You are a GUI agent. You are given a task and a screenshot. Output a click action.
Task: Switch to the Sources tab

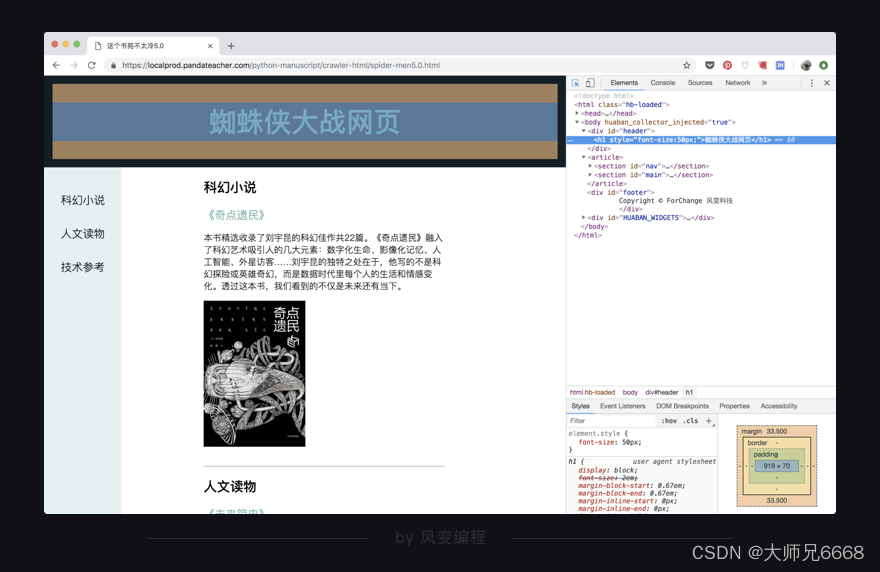[x=700, y=83]
